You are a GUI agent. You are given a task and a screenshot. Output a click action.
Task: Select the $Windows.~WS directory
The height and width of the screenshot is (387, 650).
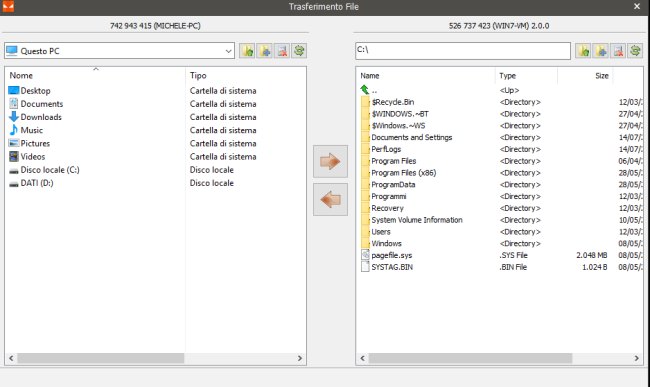coord(398,126)
